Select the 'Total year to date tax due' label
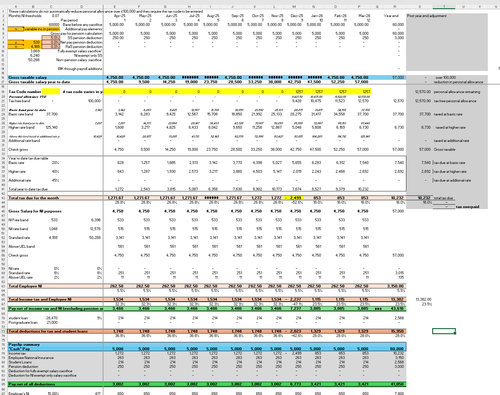The width and height of the screenshot is (500, 395). click(x=28, y=189)
